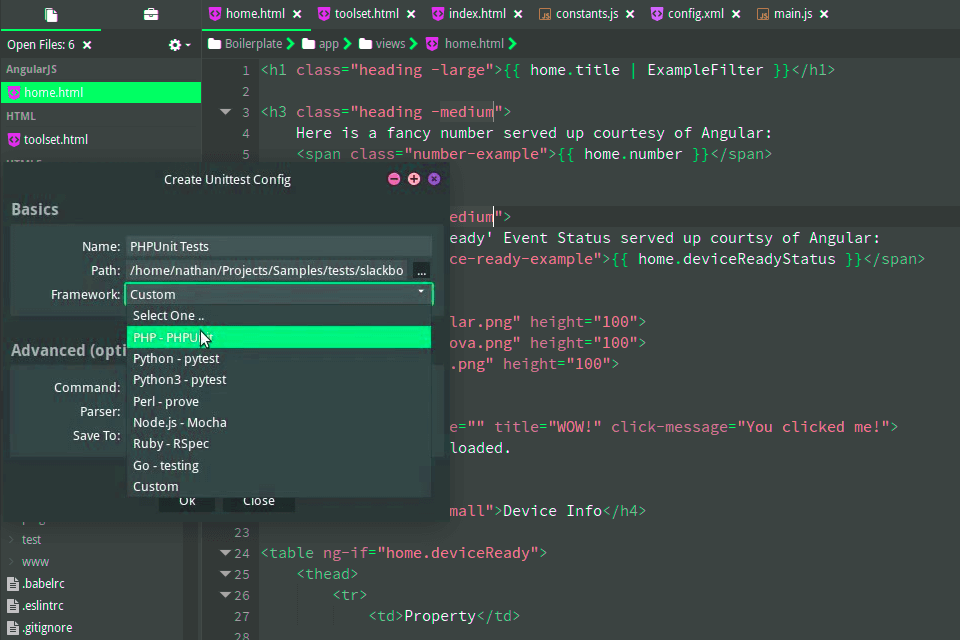The height and width of the screenshot is (640, 960).
Task: Switch to the index.html editor tab
Action: 477,13
